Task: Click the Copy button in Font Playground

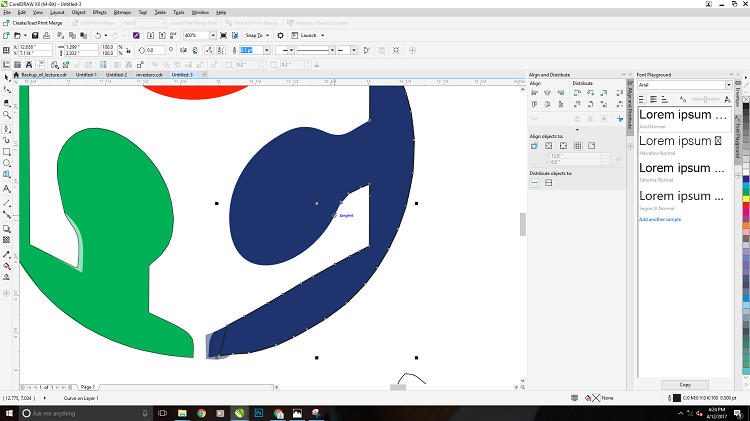Action: [685, 385]
